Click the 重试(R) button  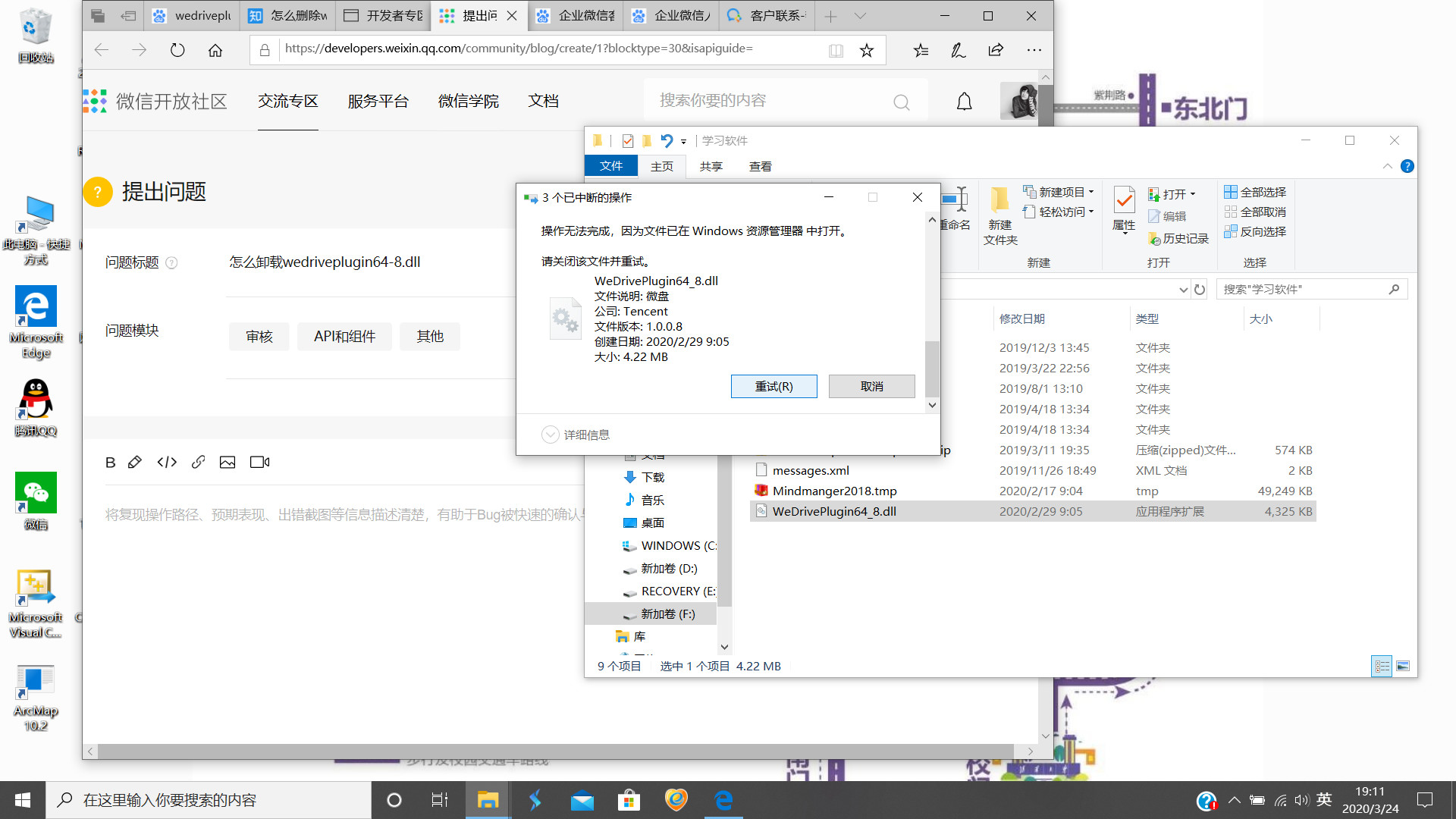773,386
